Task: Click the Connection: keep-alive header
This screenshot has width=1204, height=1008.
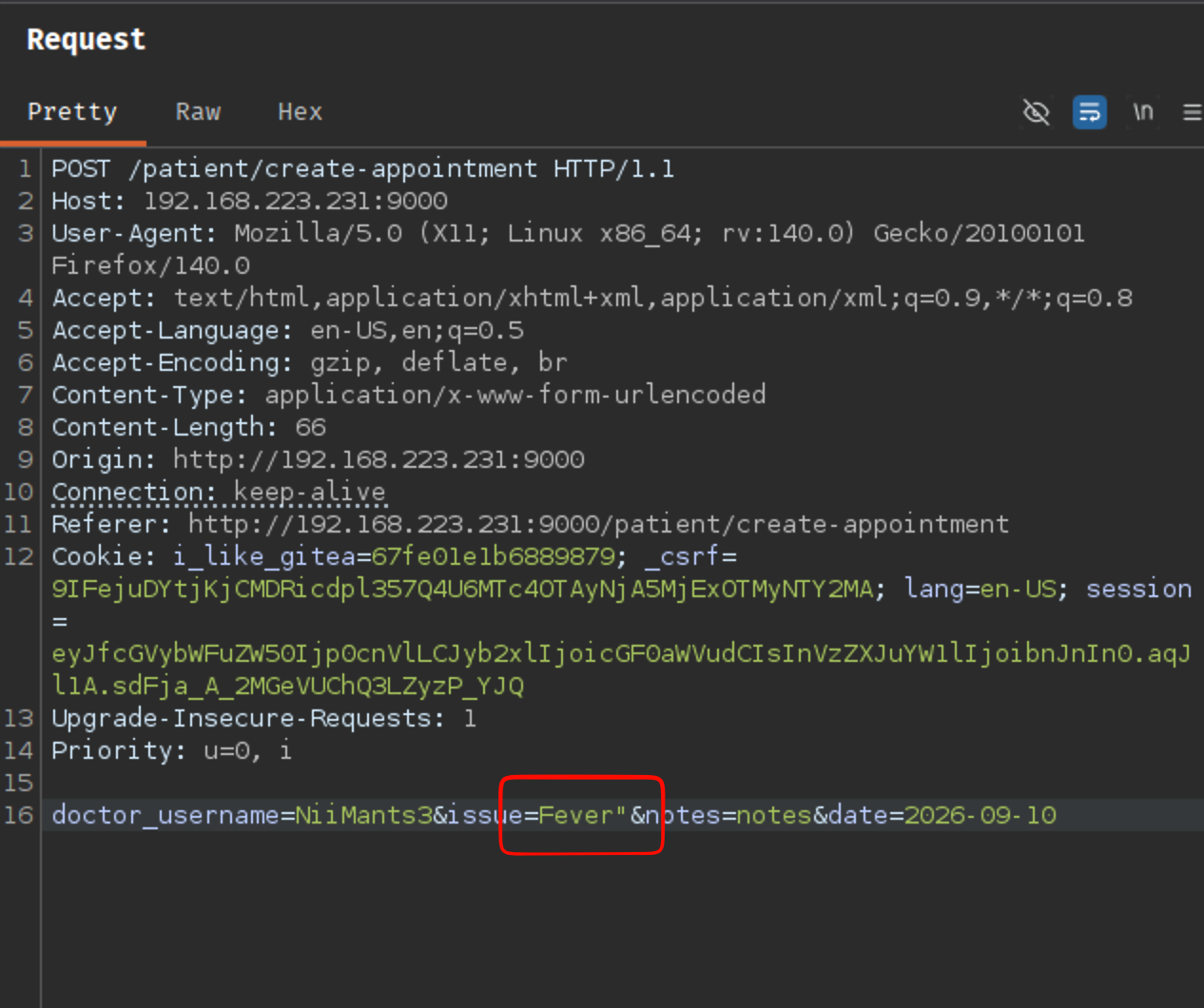Action: point(219,493)
